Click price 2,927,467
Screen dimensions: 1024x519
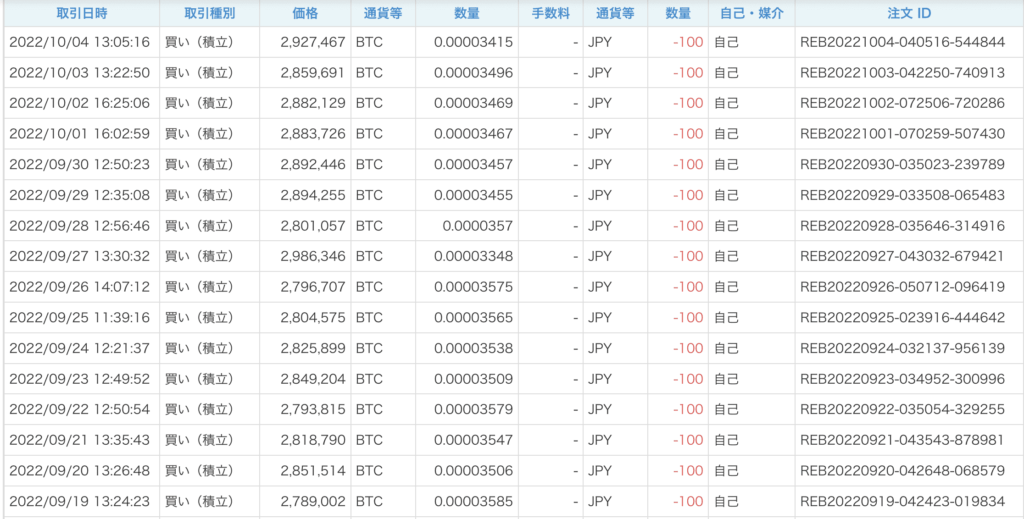(313, 42)
